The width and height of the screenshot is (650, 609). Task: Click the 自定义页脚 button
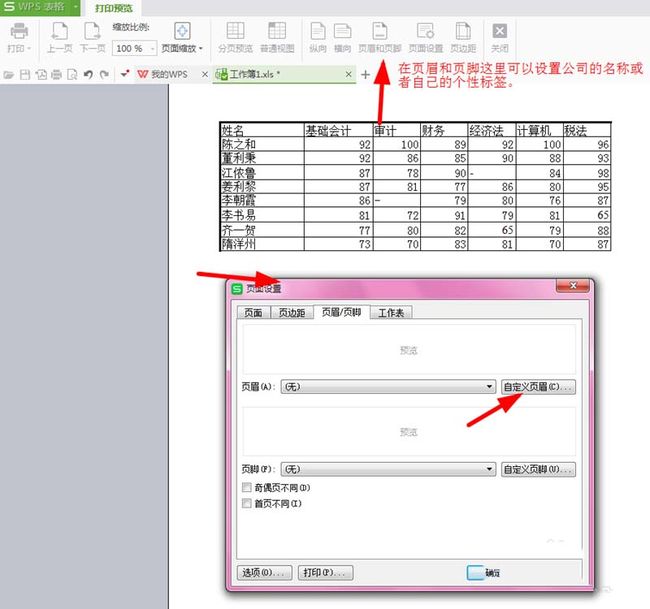[538, 469]
